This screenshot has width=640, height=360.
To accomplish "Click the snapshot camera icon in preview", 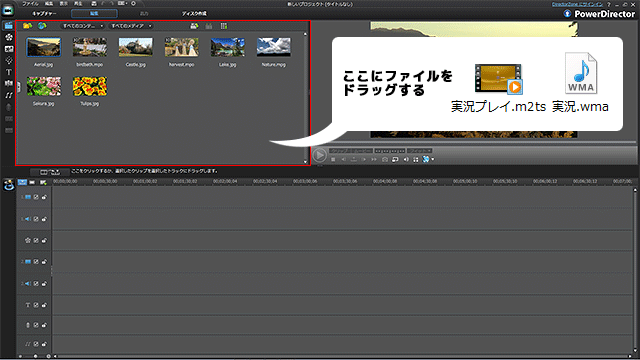I will 384,160.
